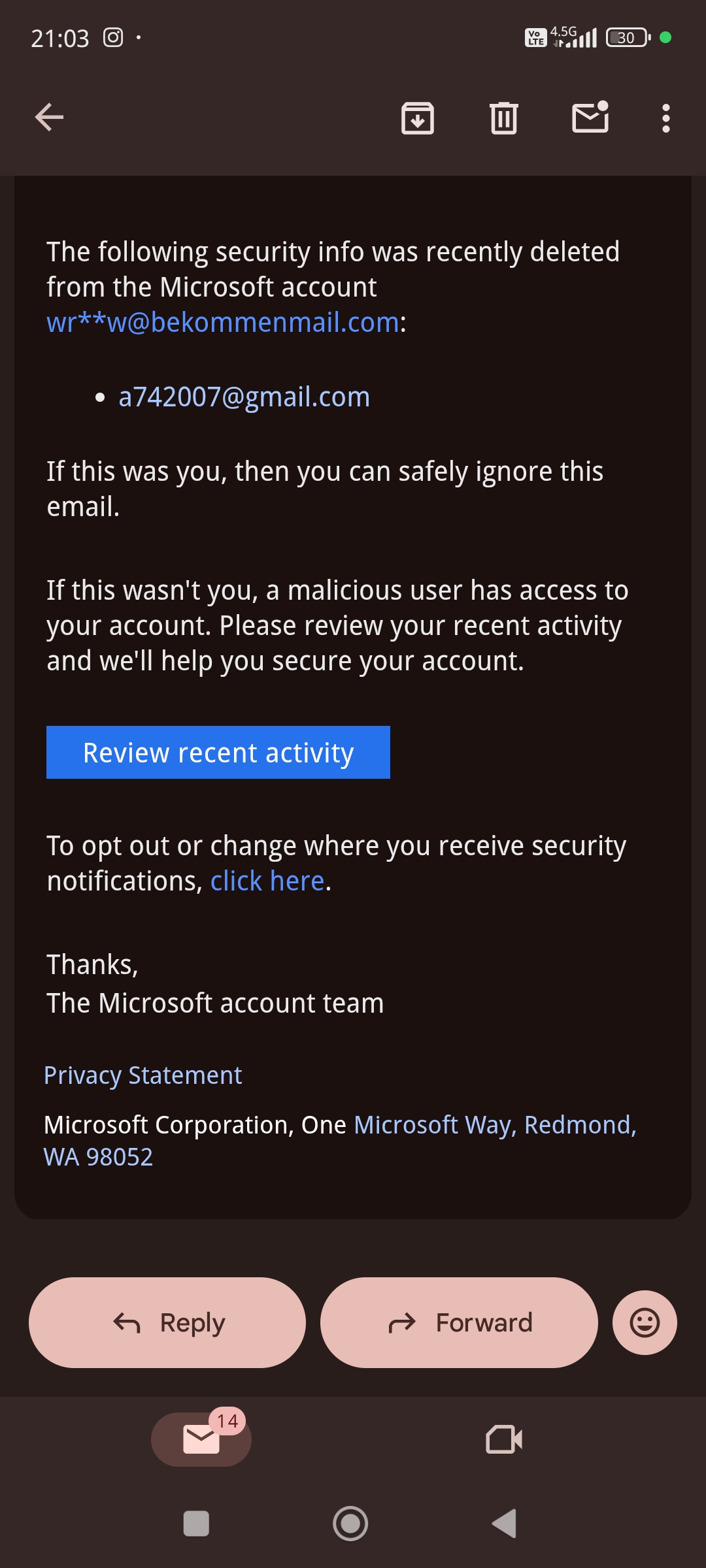Screen dimensions: 706x1568
Task: Mark the email as unread
Action: tap(590, 118)
